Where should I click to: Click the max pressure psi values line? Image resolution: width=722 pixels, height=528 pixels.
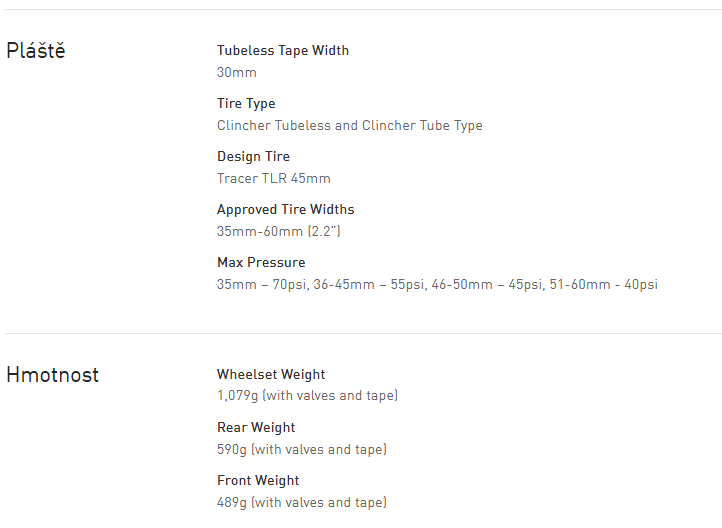tap(437, 284)
